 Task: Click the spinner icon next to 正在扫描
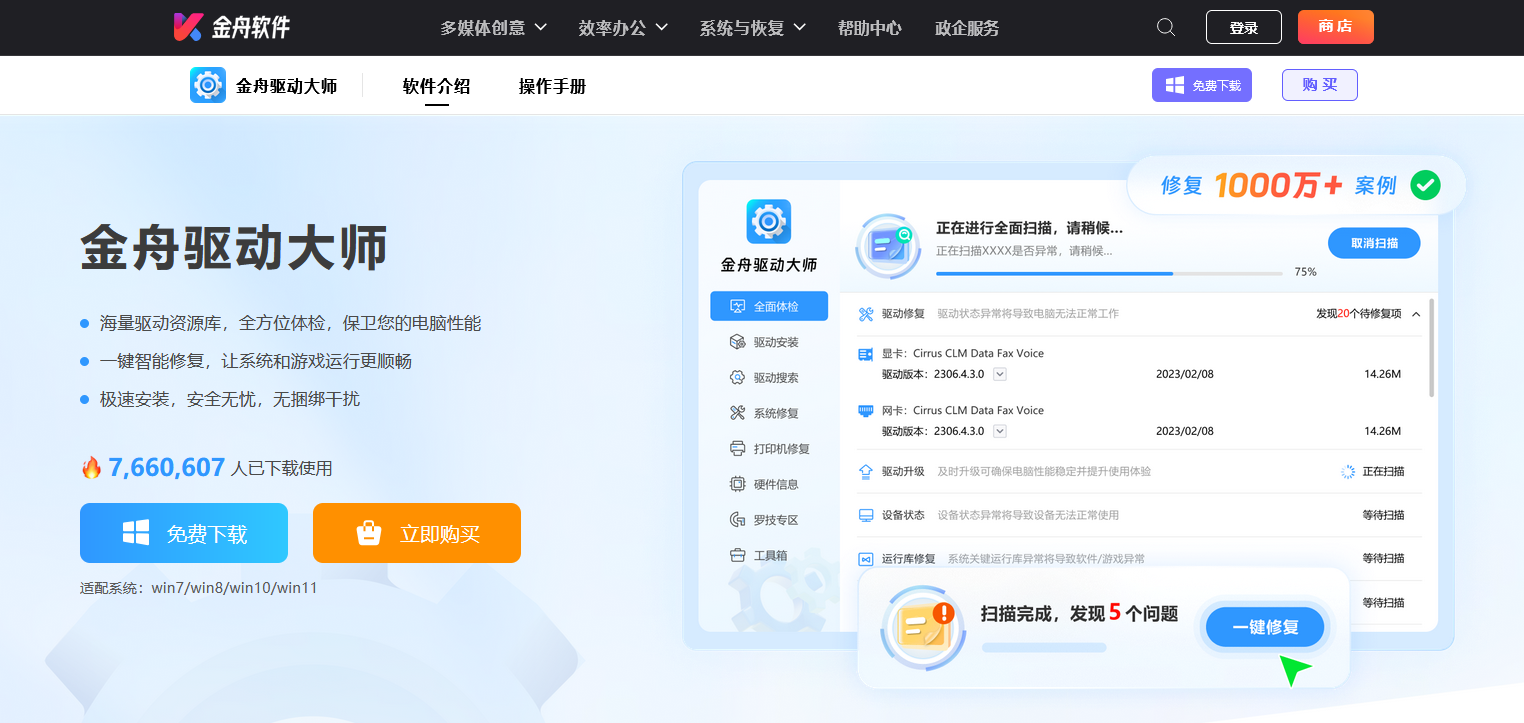coord(1347,471)
